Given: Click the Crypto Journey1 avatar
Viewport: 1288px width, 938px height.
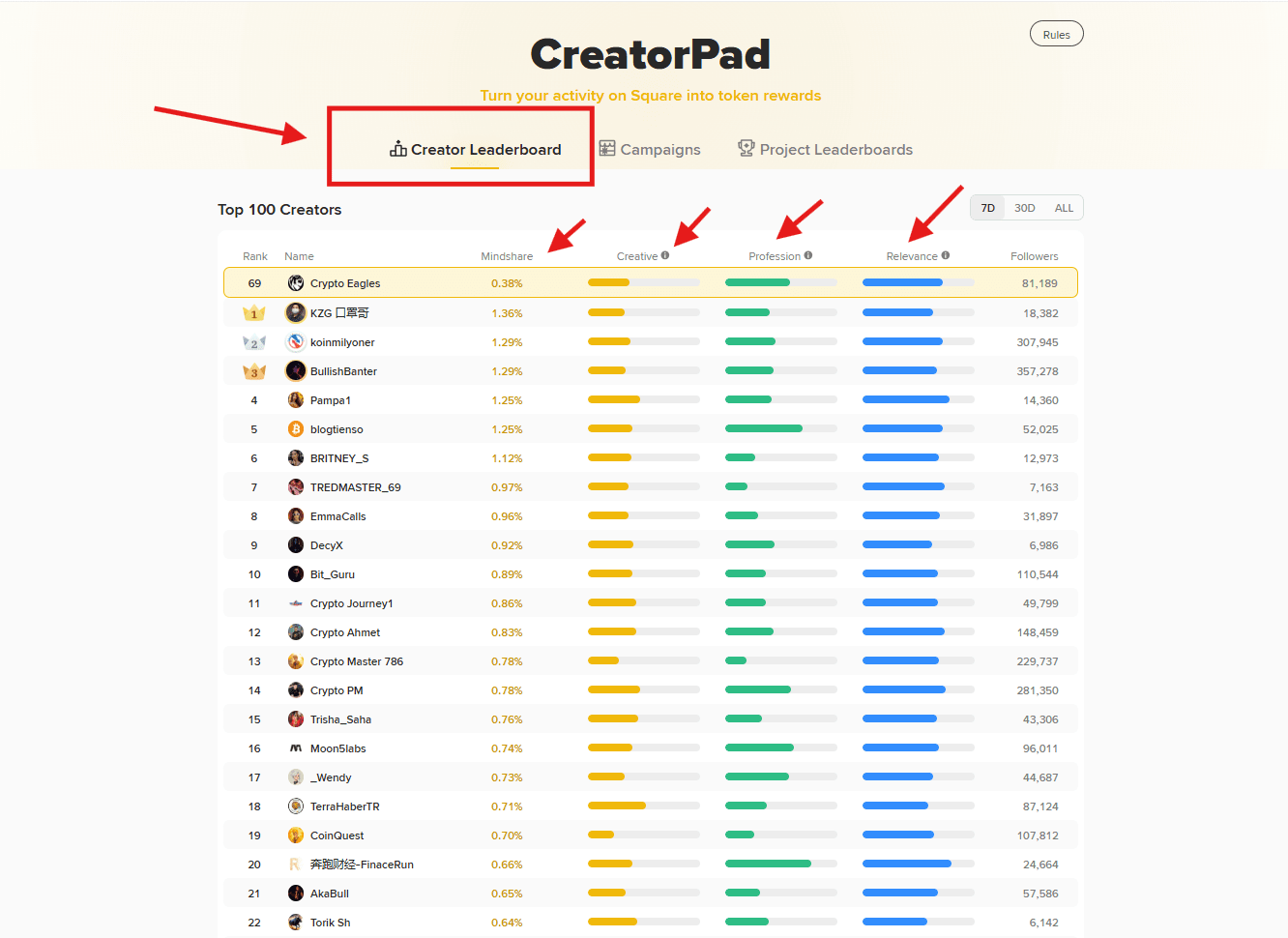Looking at the screenshot, I should click(x=296, y=603).
